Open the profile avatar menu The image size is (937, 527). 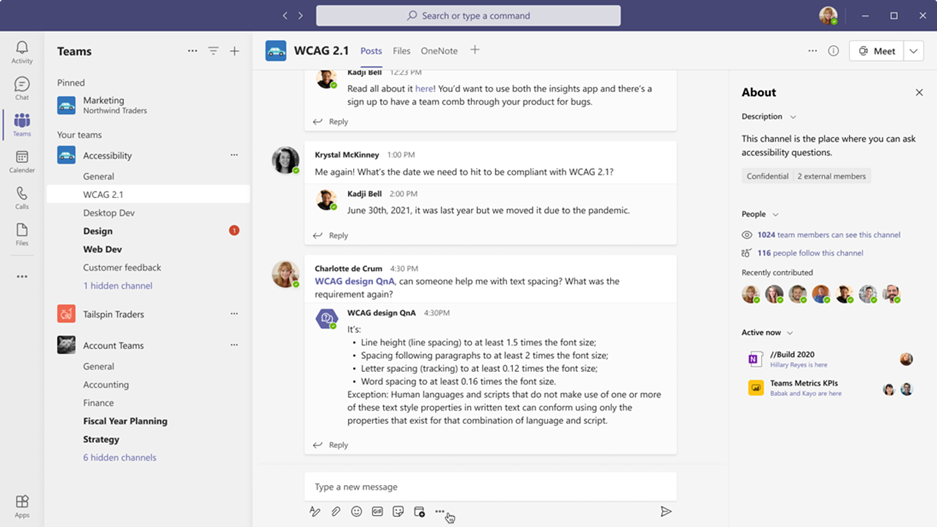(x=828, y=16)
